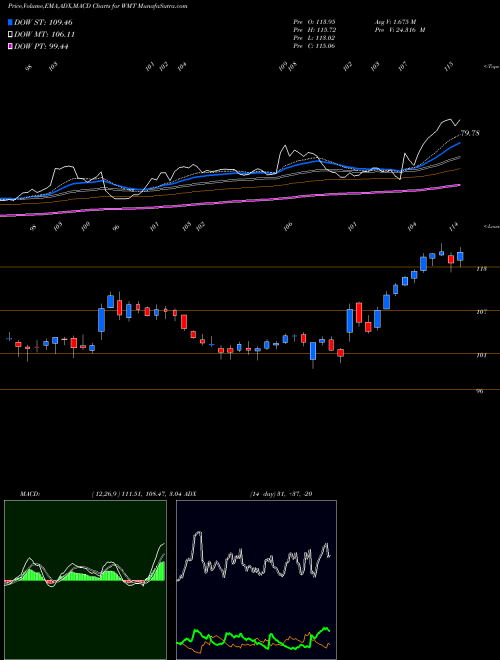The image size is (500, 660).
Task: Click the blue DOW ST legend swatch
Action: pos(11,22)
